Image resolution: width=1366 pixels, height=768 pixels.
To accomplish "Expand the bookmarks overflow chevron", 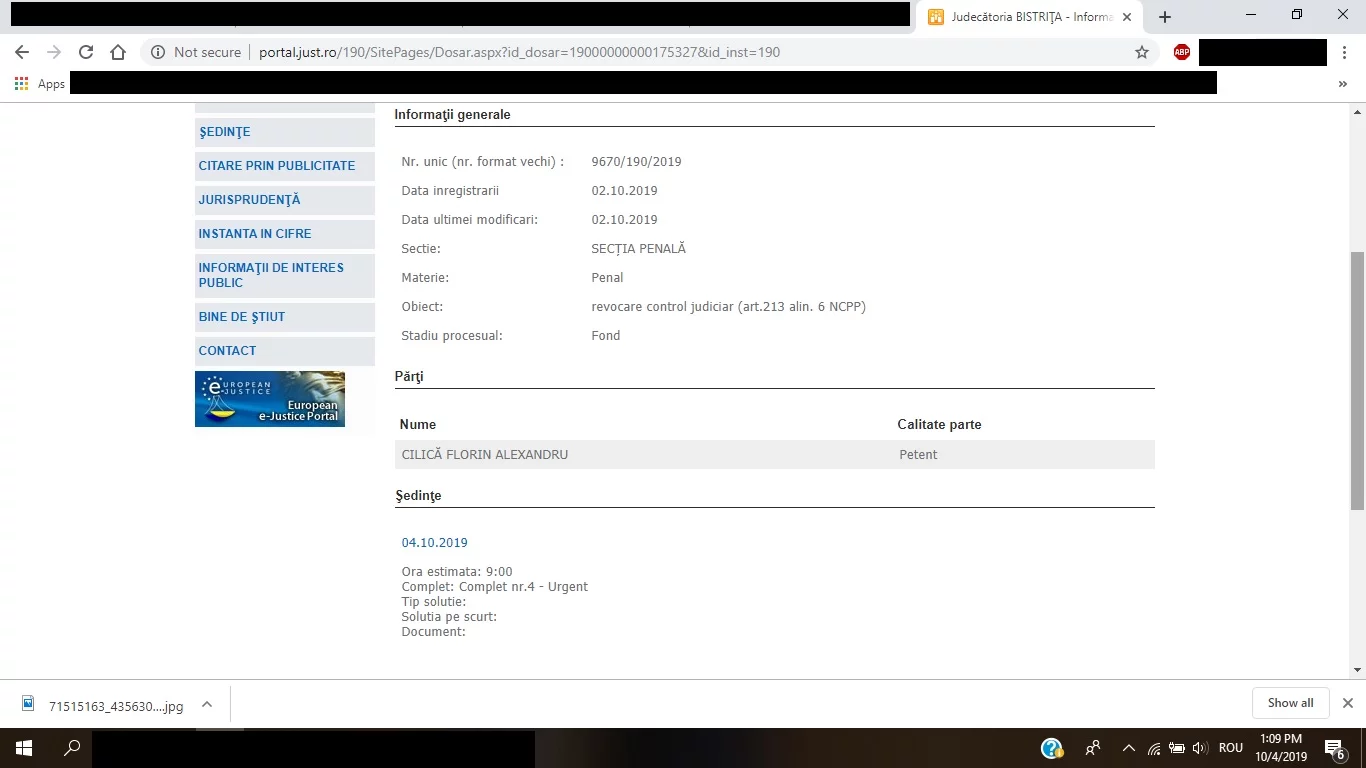I will pos(1342,84).
